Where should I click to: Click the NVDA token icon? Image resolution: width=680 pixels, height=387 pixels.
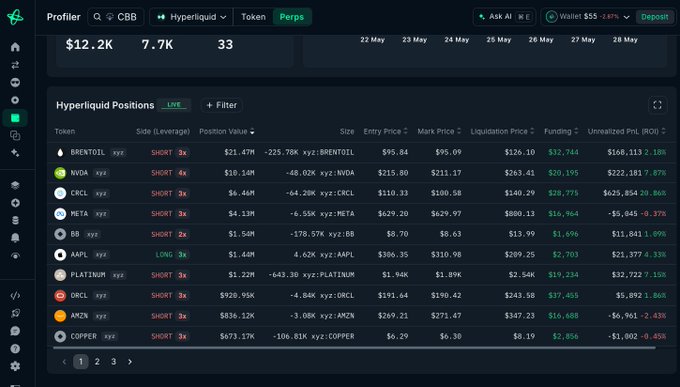coord(60,173)
